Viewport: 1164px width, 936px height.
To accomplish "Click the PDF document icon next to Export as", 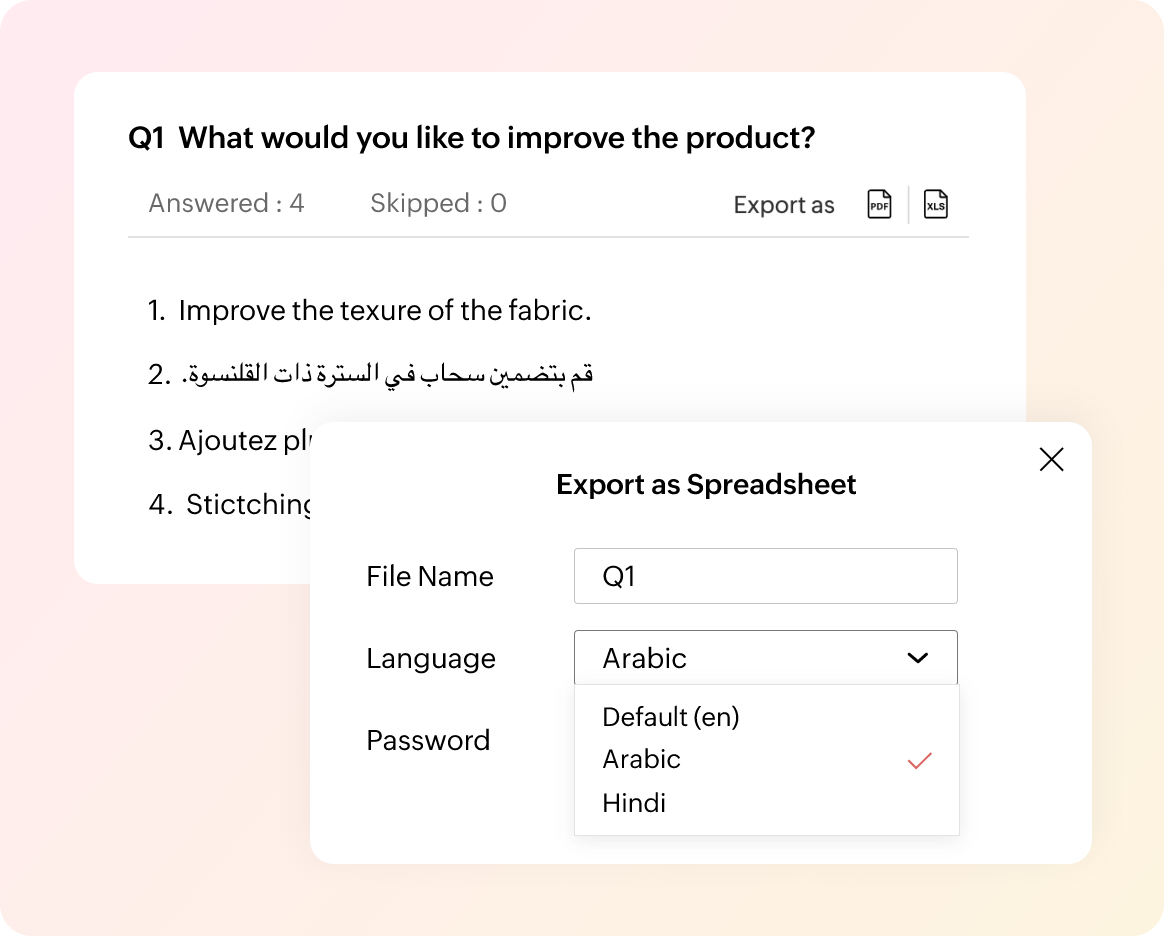I will (x=878, y=204).
